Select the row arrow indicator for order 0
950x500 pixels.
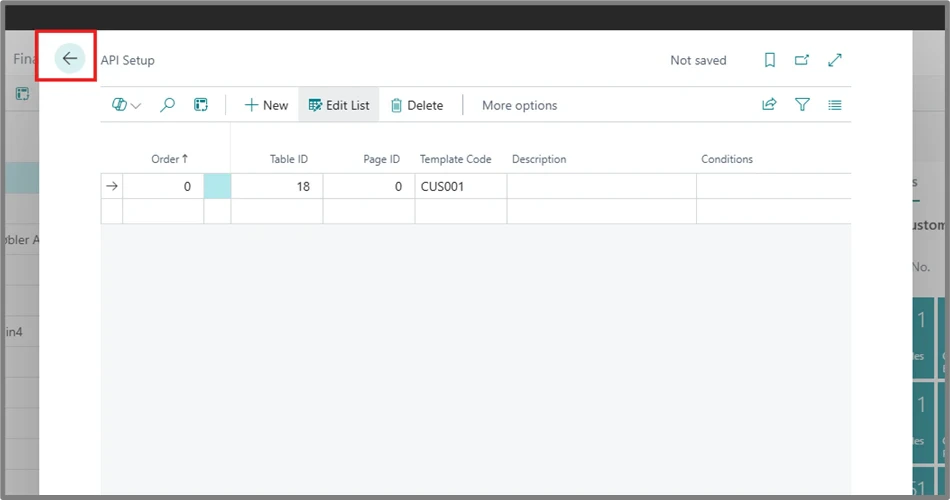(x=111, y=186)
